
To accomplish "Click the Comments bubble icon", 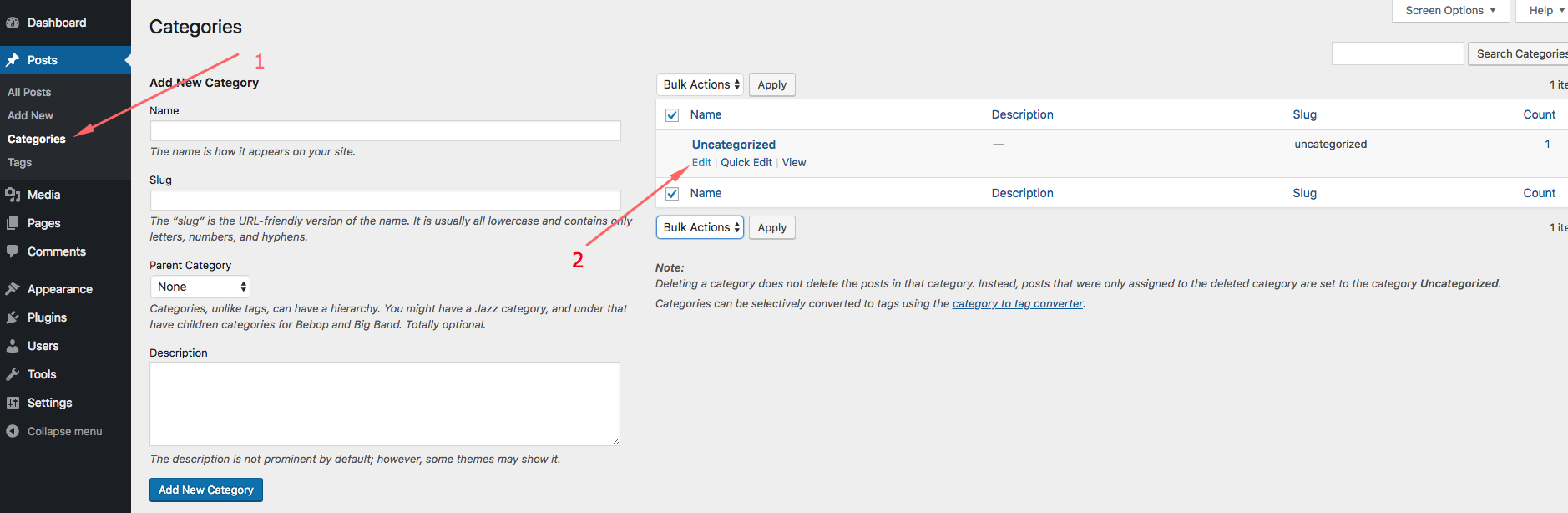I will click(13, 251).
